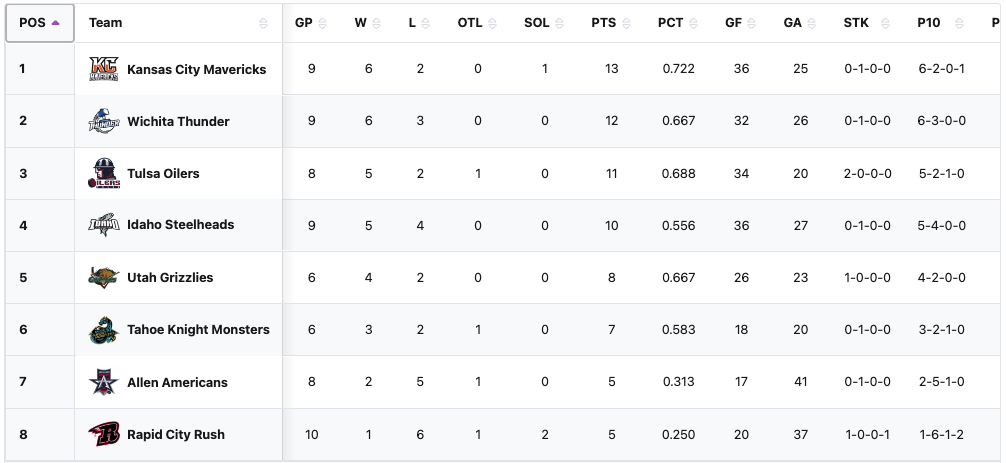Click the Utah Grizzlies team logo

click(x=104, y=277)
